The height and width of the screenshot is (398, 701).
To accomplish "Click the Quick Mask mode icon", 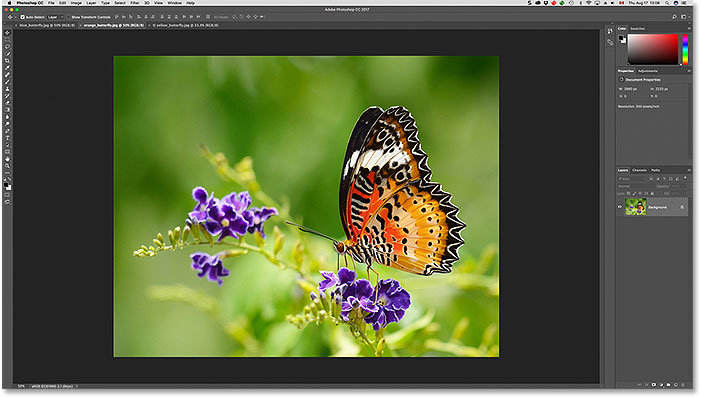I will pyautogui.click(x=7, y=195).
